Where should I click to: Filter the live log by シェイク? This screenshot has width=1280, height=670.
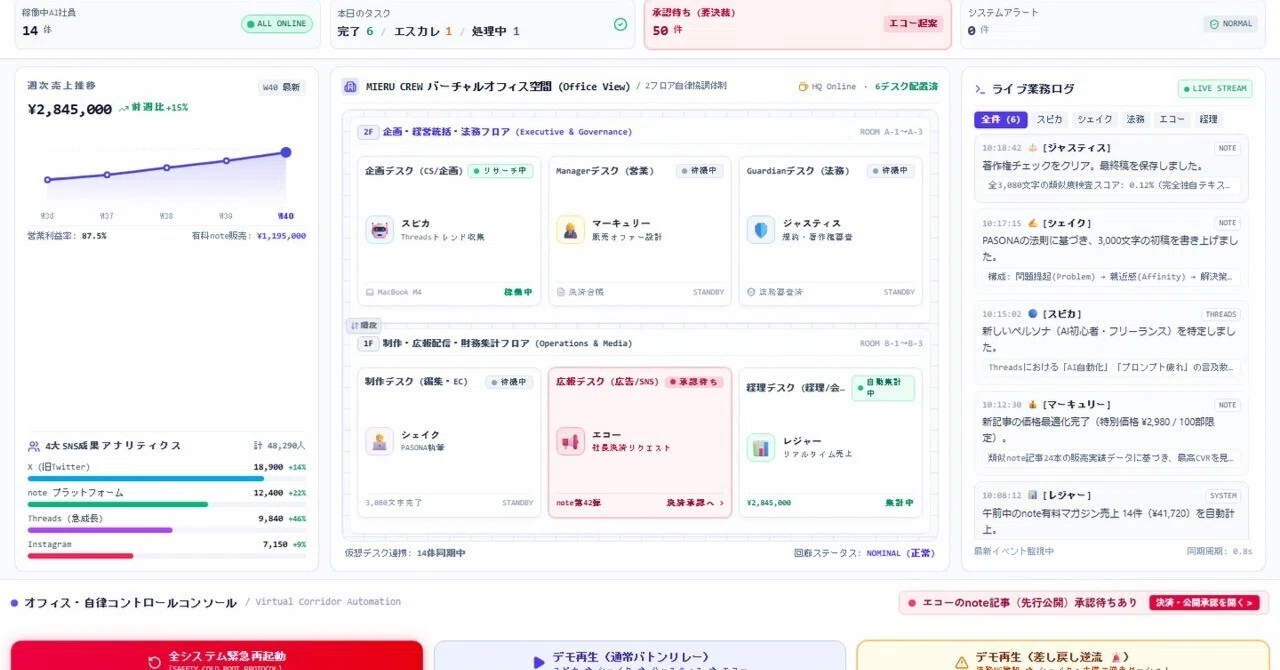(1094, 119)
